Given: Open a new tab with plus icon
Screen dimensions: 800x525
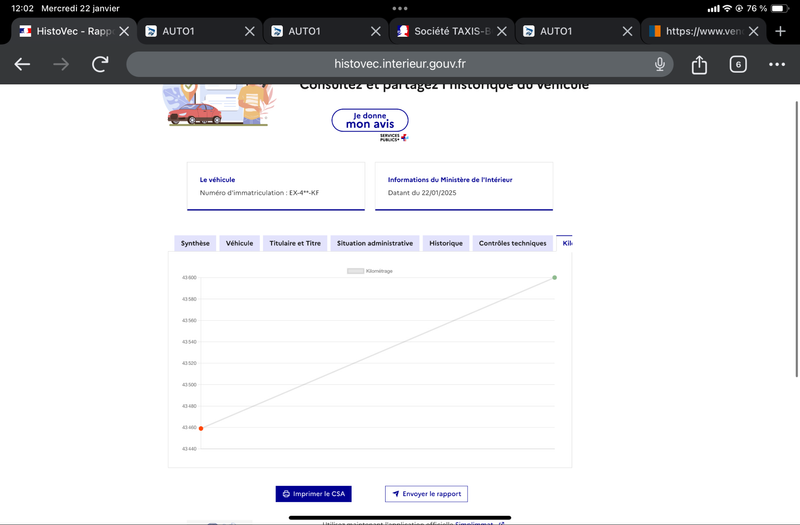Looking at the screenshot, I should coord(780,31).
